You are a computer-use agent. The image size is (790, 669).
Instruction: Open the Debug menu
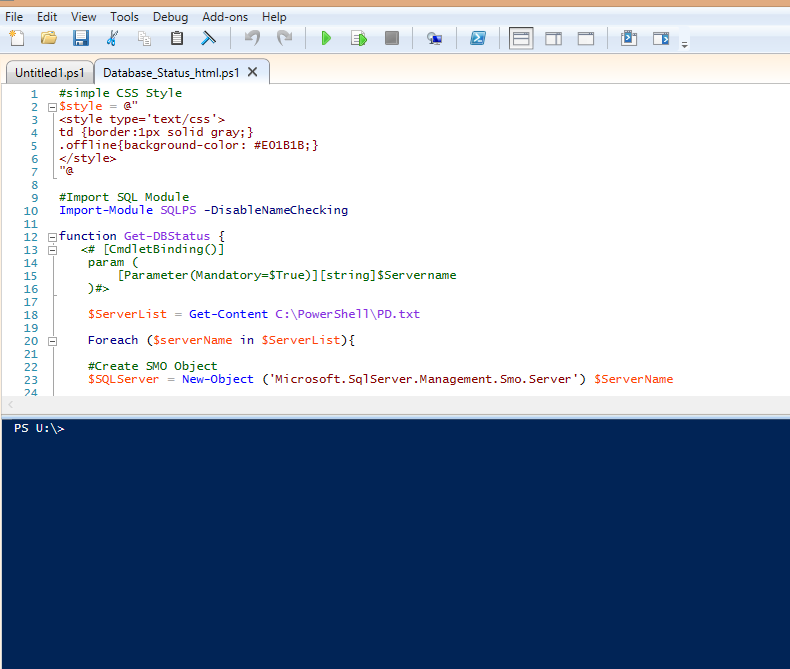coord(170,17)
